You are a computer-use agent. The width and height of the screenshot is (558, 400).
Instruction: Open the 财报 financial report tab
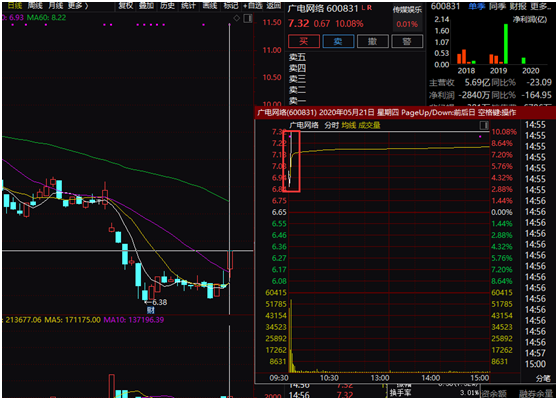[x=518, y=6]
